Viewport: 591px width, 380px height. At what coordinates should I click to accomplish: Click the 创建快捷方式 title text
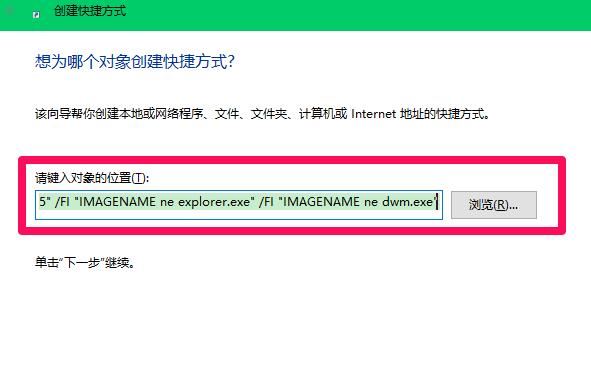pos(90,11)
